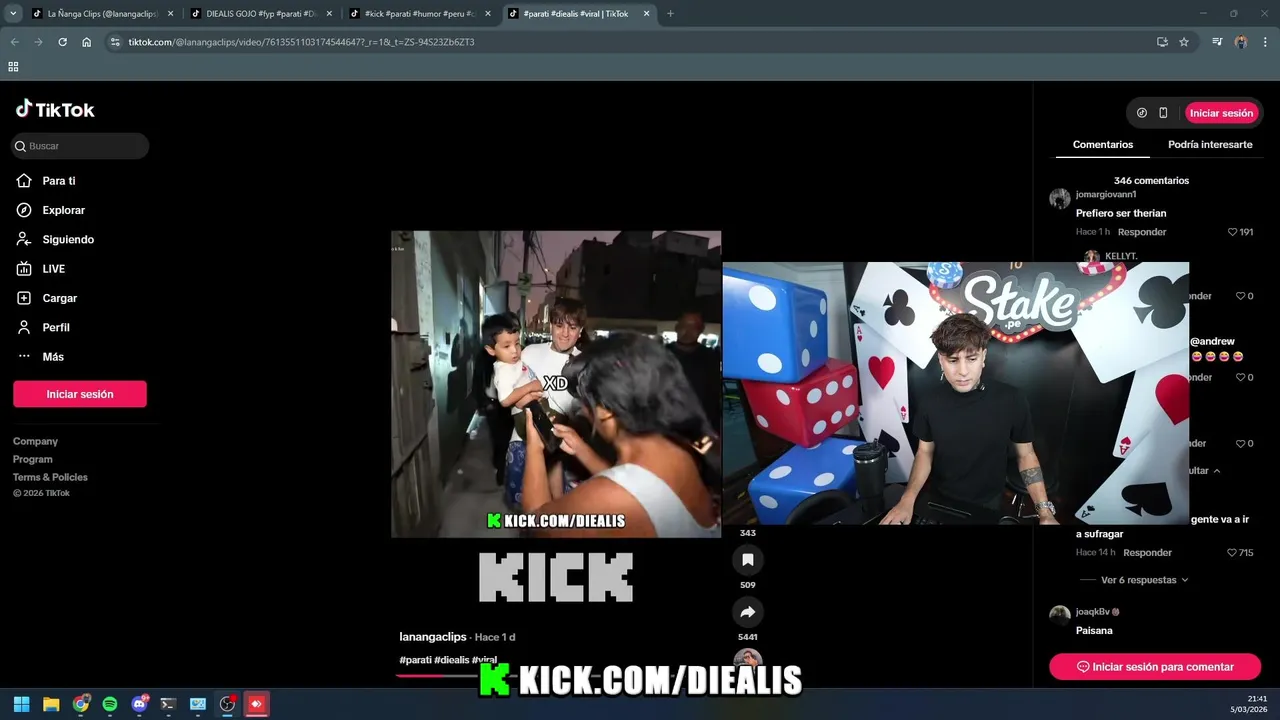This screenshot has height=720, width=1280.
Task: Open the Chrome profile avatar
Action: [x=1241, y=42]
